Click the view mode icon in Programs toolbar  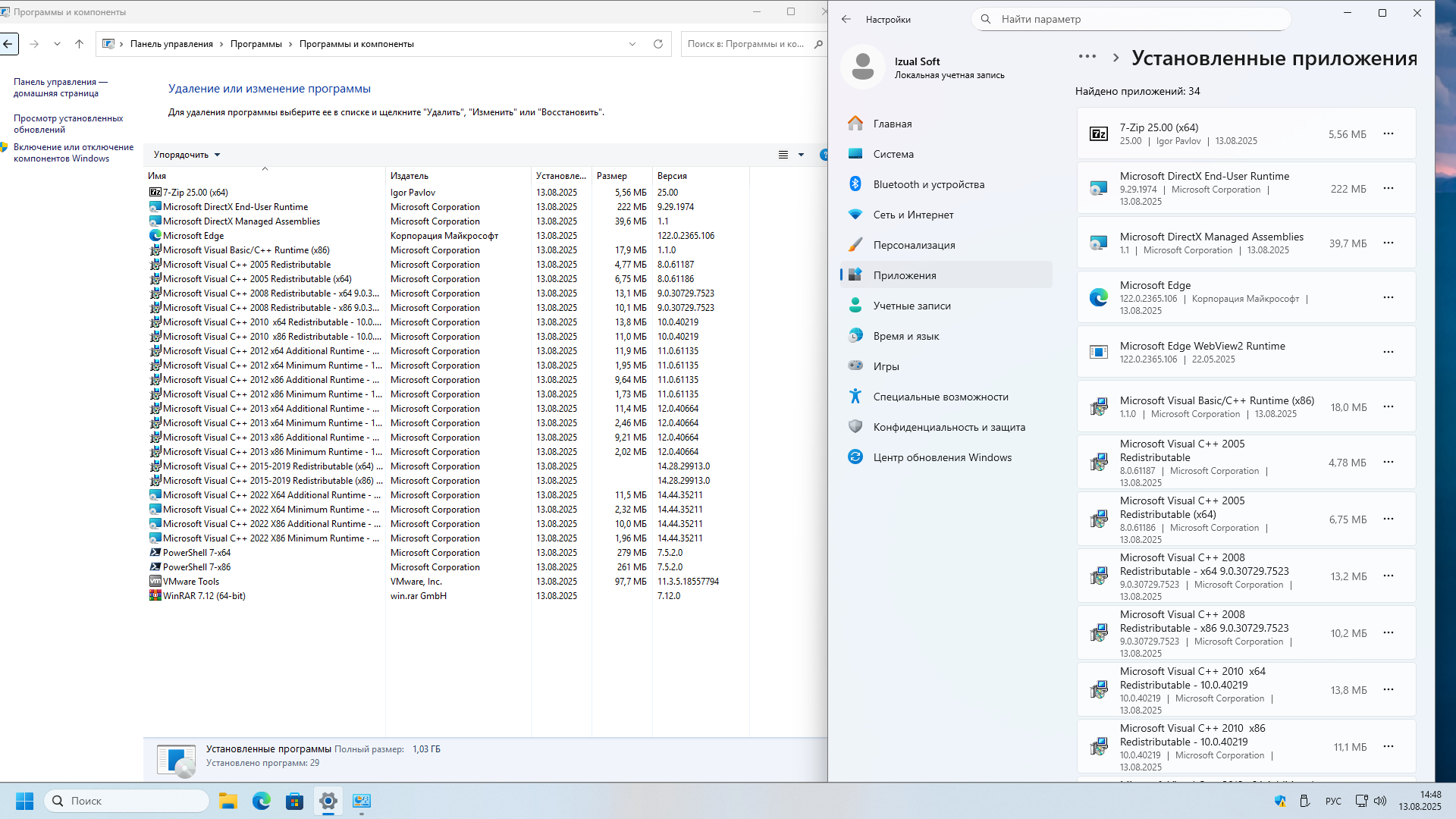[783, 155]
